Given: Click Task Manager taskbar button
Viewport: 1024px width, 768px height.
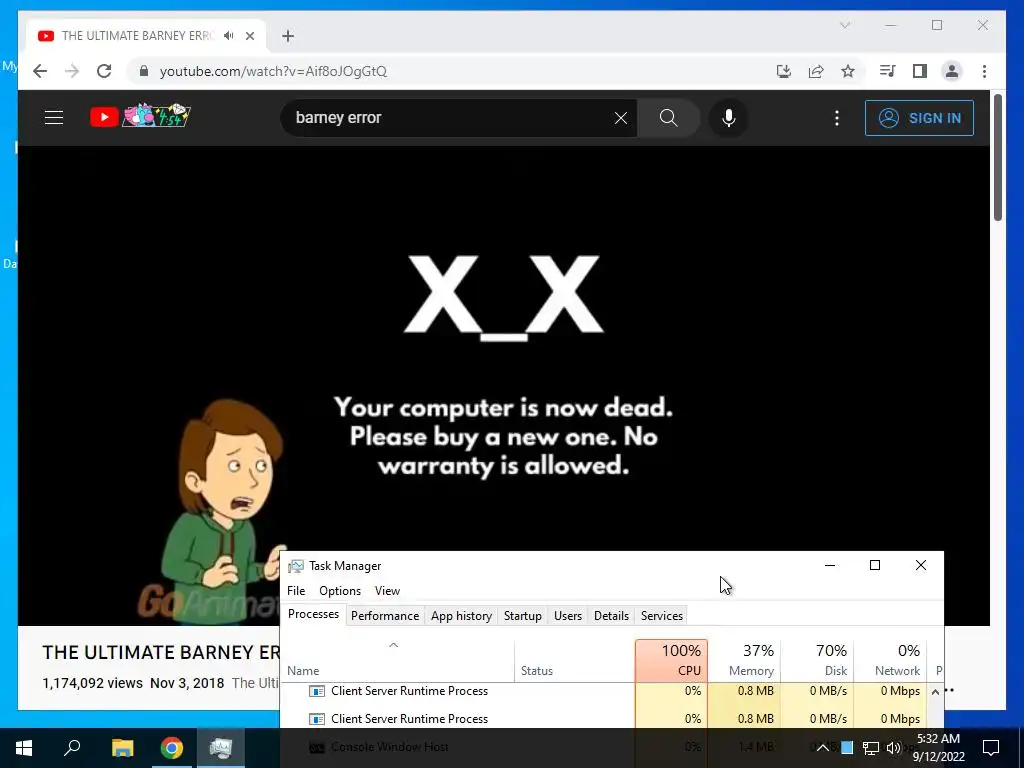Looking at the screenshot, I should click(x=221, y=748).
